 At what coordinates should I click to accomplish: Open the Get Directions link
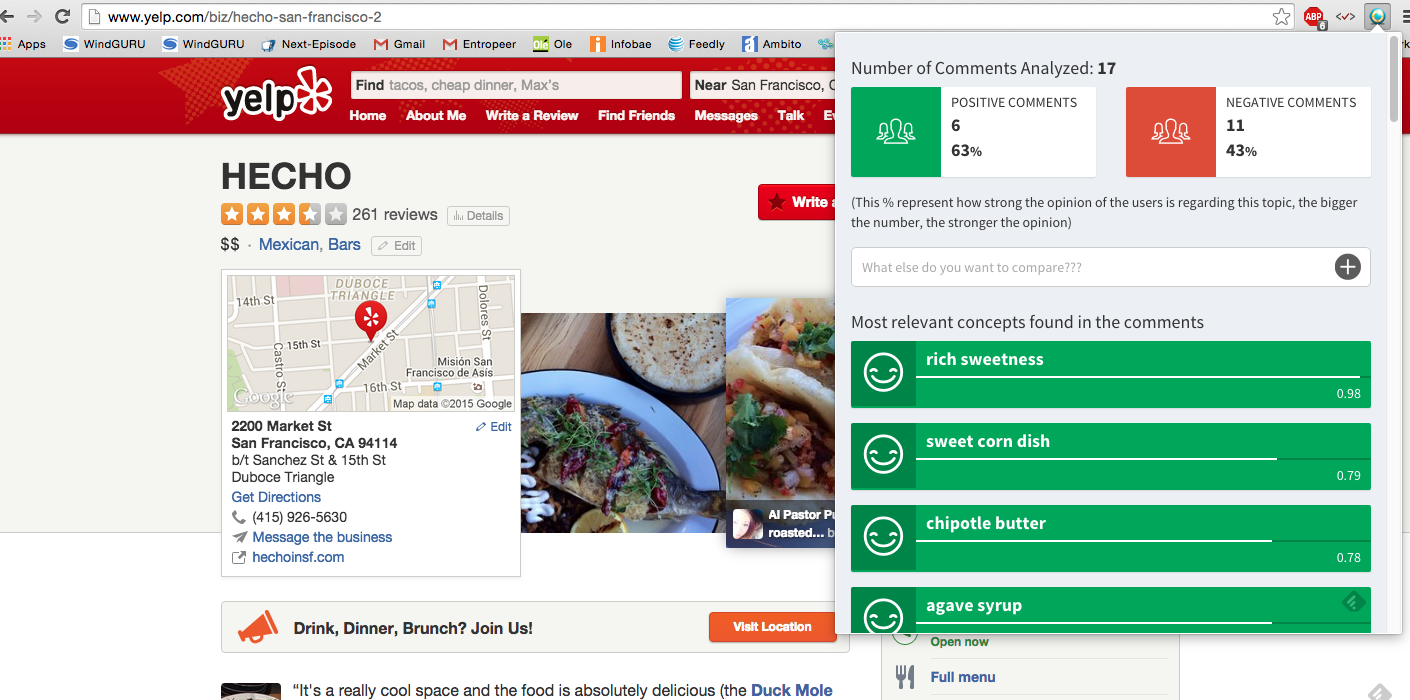coord(276,497)
